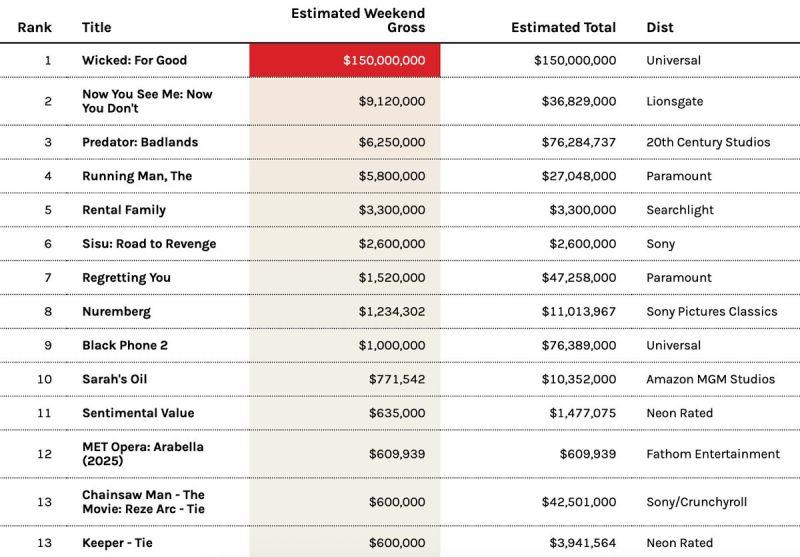This screenshot has height=557, width=800.
Task: Click the Sarah's Oil title
Action: [x=114, y=380]
